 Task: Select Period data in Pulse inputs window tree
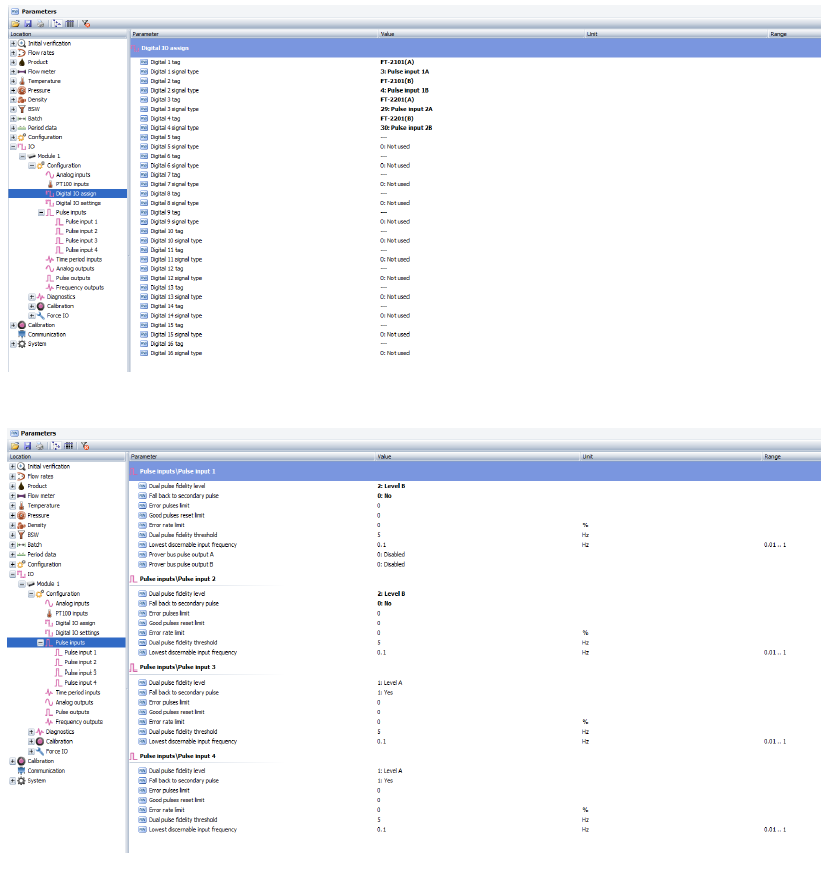(42, 554)
